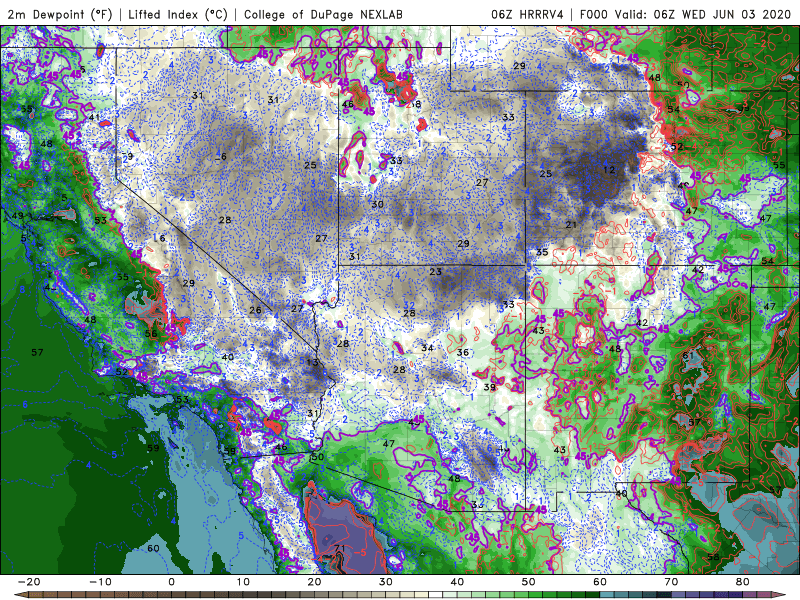Viewport: 800px width, 600px height.
Task: Click the dewpoint value 13 on the map
Action: tap(312, 362)
